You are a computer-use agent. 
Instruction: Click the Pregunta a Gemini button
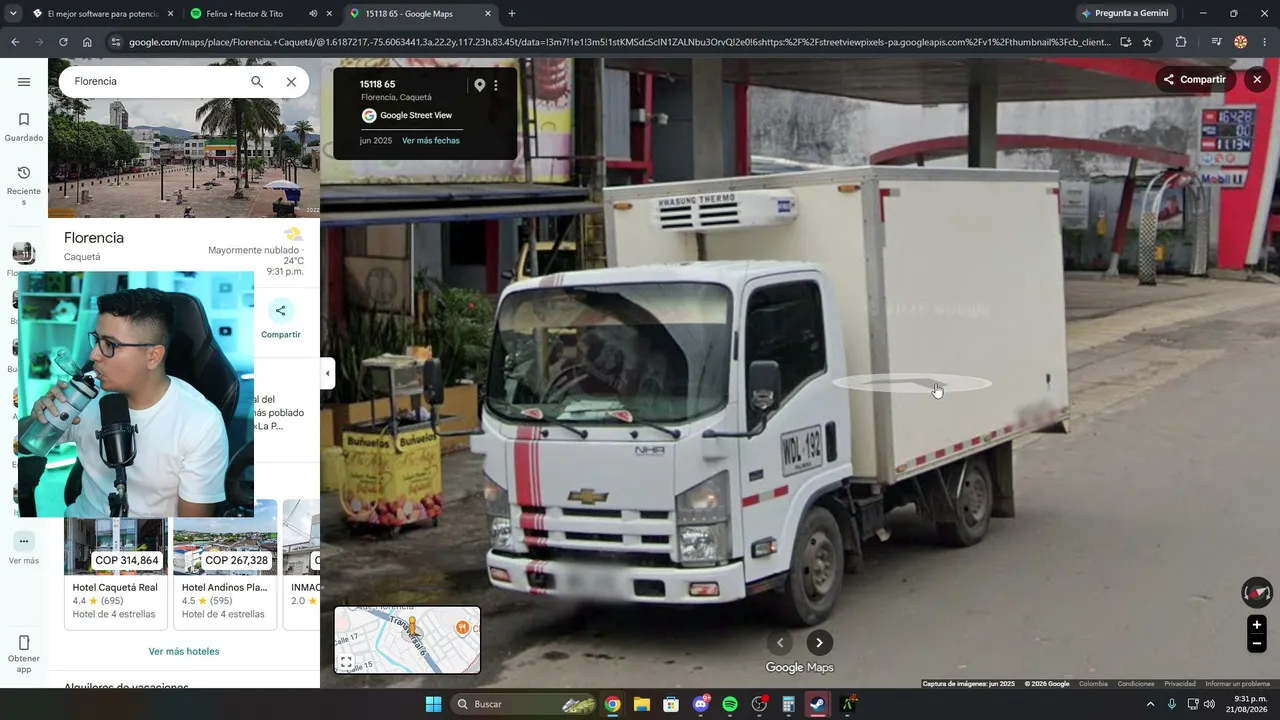pyautogui.click(x=1124, y=14)
